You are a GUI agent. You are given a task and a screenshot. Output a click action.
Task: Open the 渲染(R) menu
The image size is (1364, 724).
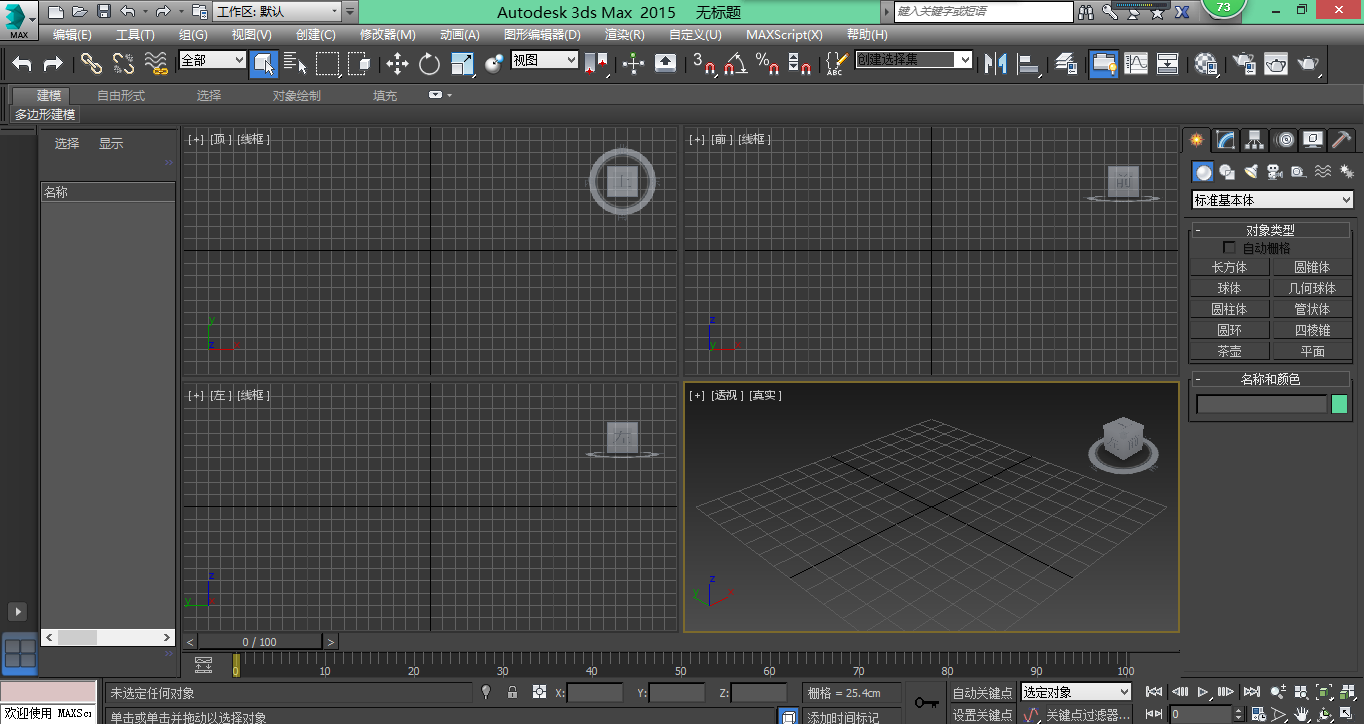pyautogui.click(x=624, y=34)
